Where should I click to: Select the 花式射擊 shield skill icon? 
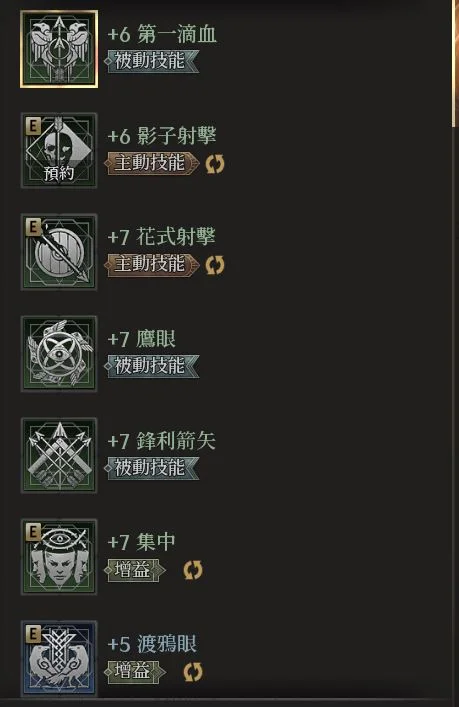[59, 252]
